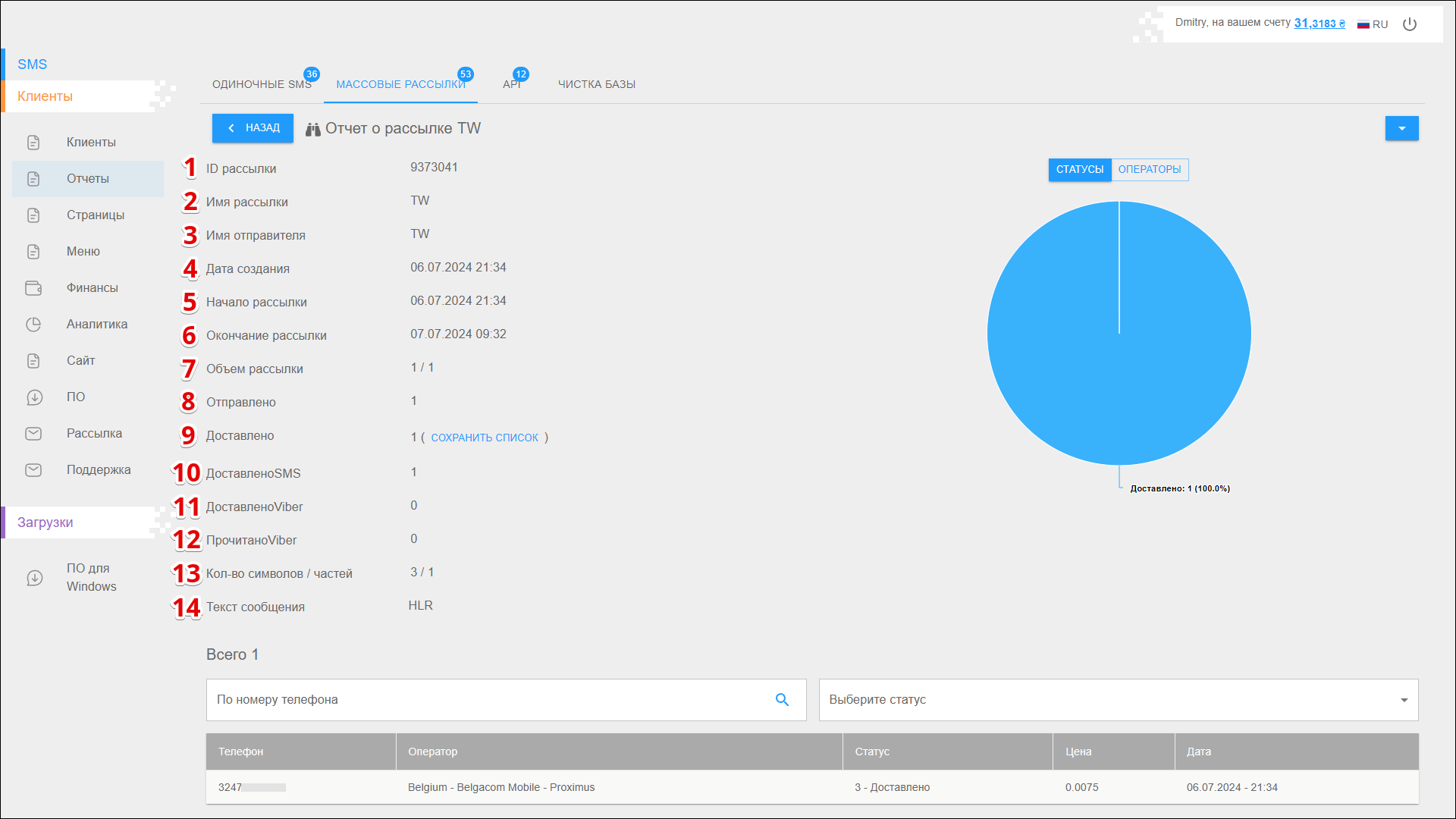This screenshot has height=819, width=1456.
Task: Open the Чистка базы tab
Action: click(x=596, y=84)
